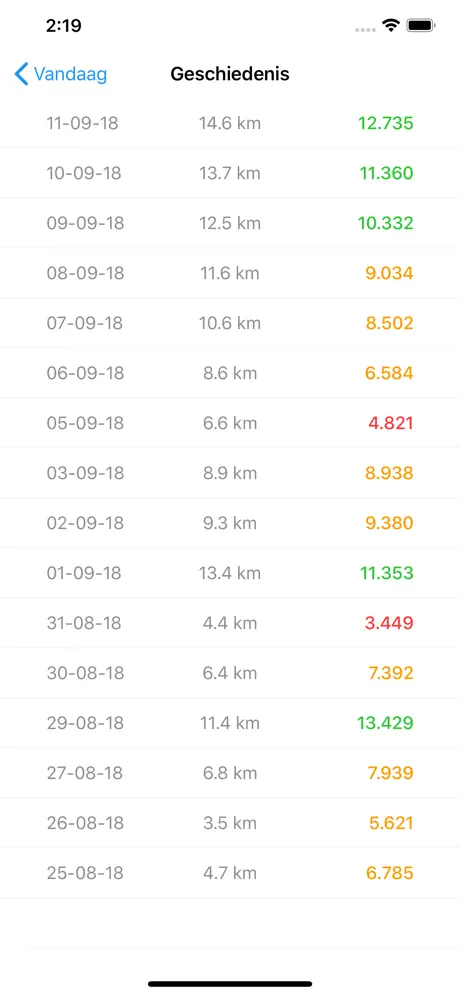Tap the Wi-Fi status icon
460x996 pixels.
[390, 26]
